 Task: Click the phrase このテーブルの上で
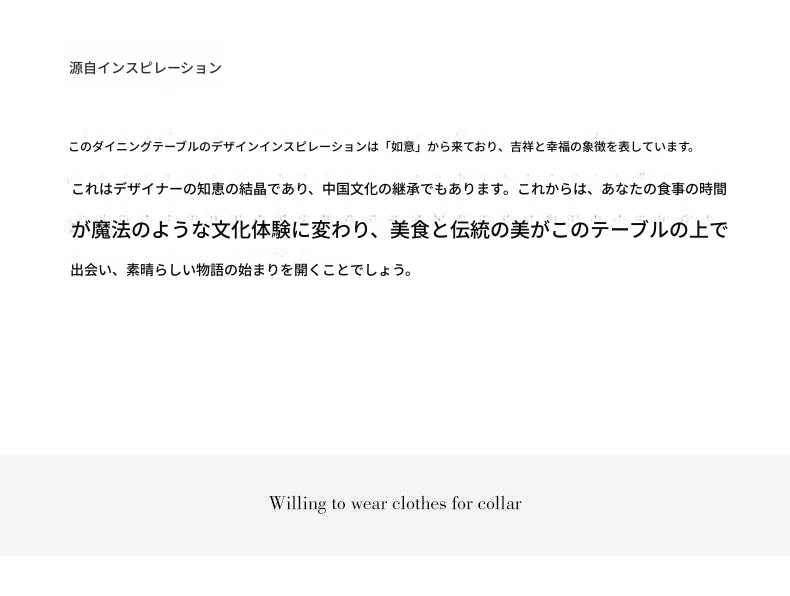pyautogui.click(x=639, y=230)
